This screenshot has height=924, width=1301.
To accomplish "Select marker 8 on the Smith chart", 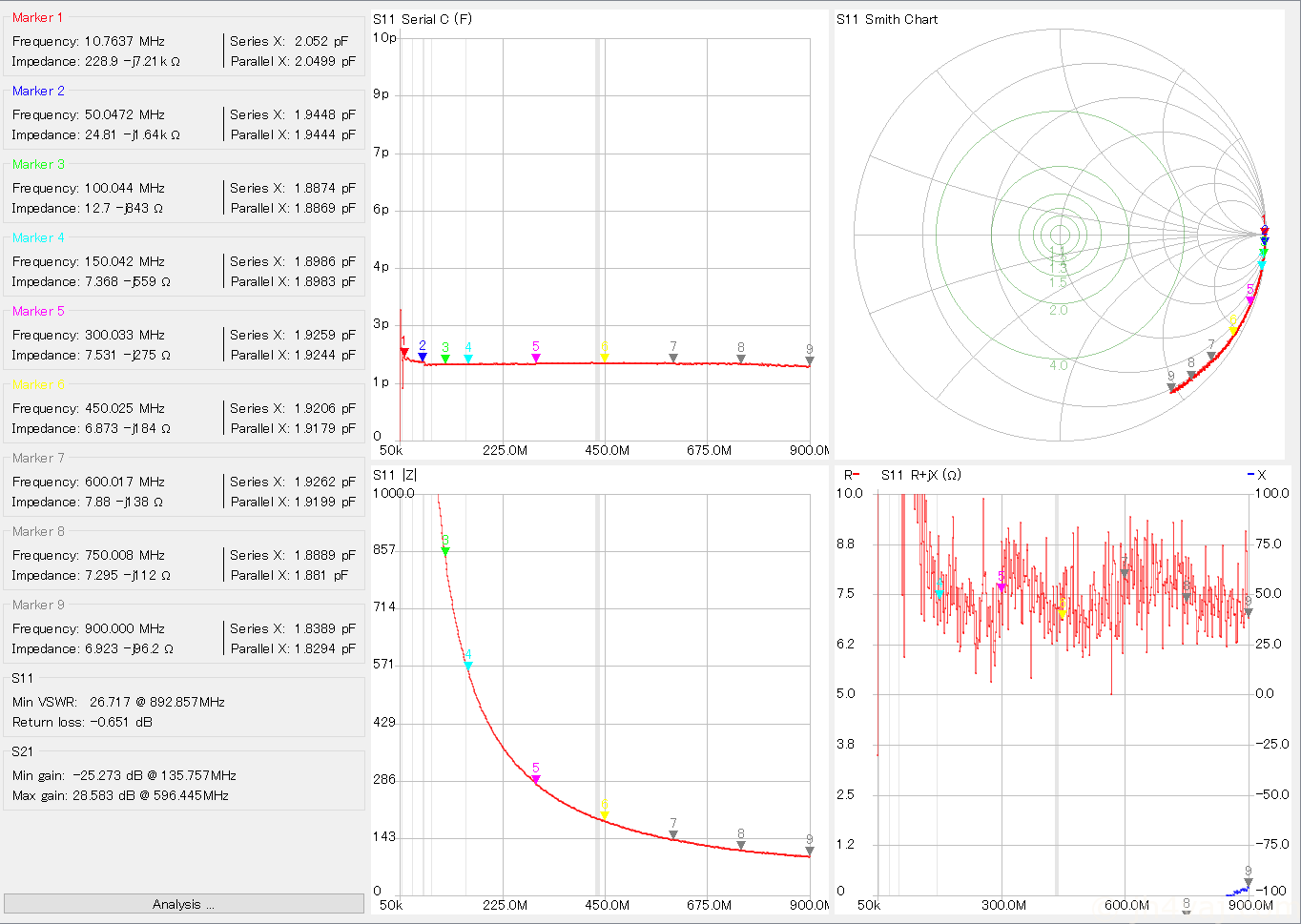I will click(1191, 375).
